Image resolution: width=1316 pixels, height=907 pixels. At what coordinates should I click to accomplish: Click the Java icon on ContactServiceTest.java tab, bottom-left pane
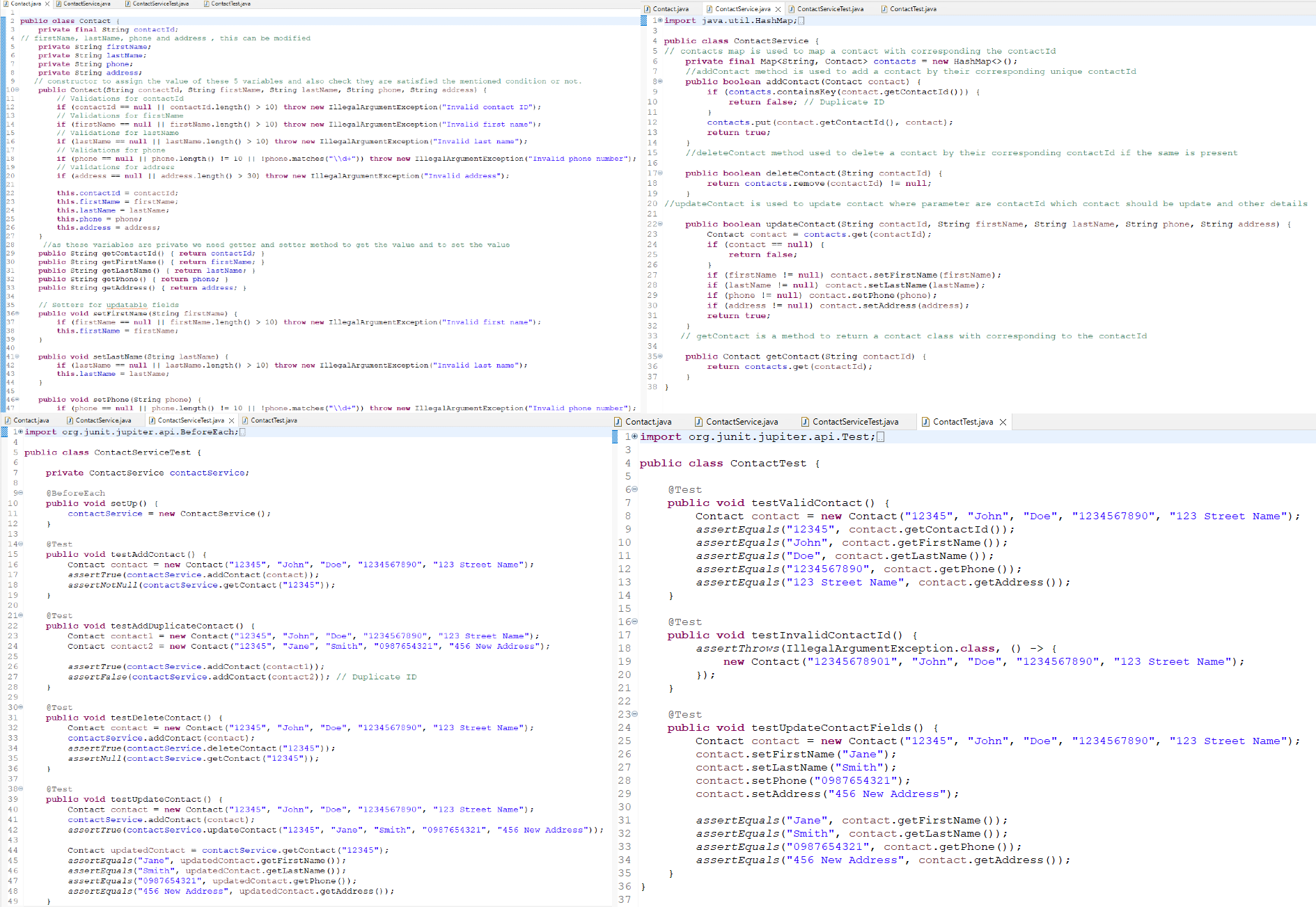(152, 420)
